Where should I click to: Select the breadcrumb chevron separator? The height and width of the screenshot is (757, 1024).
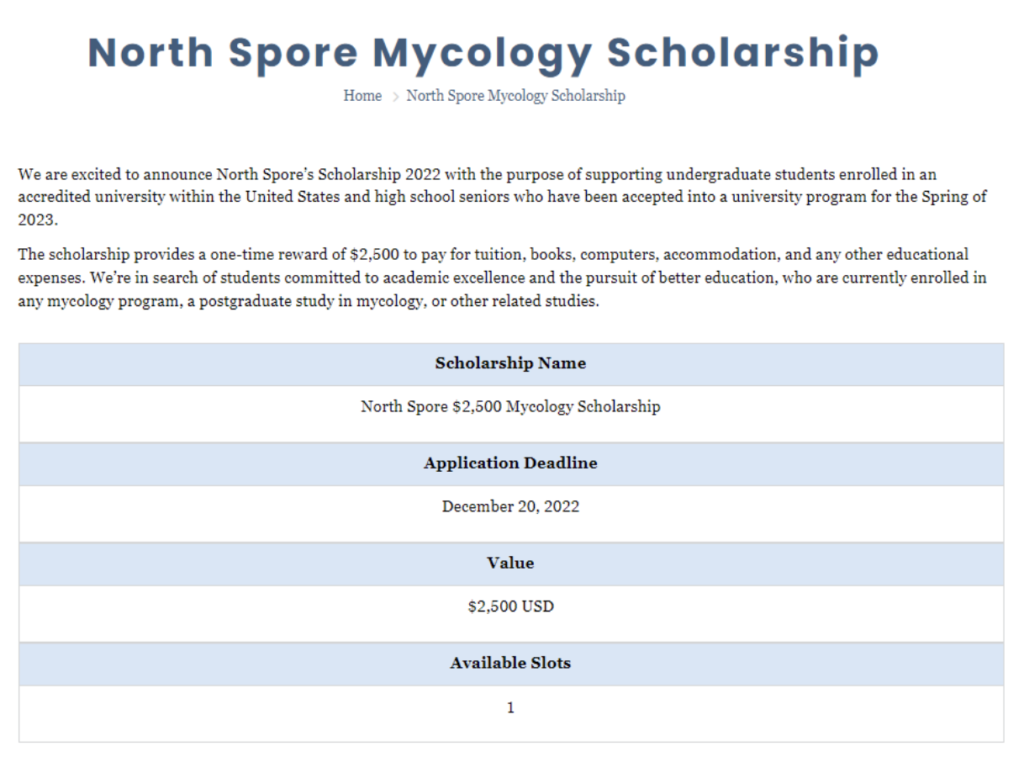(x=395, y=97)
